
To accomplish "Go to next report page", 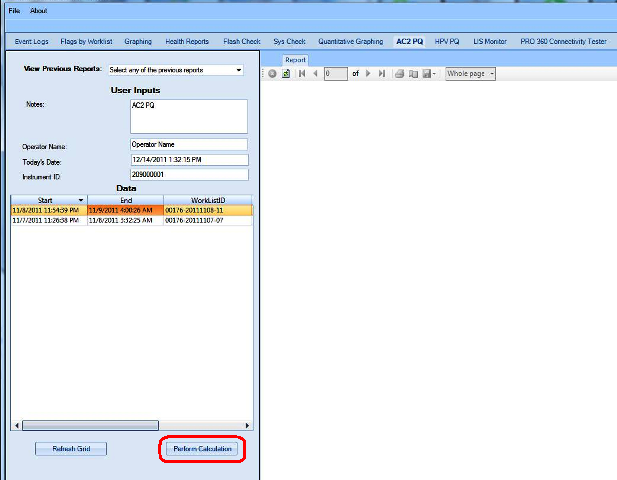I will [x=369, y=74].
